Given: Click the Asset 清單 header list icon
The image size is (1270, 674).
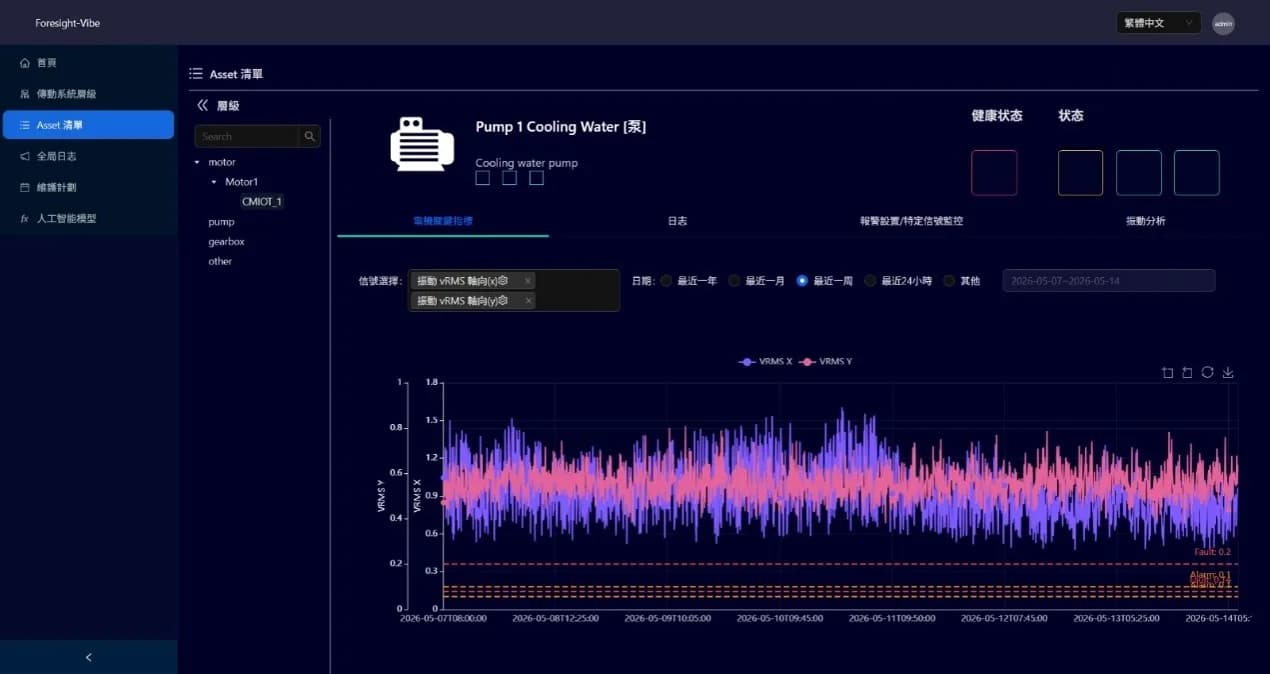Looking at the screenshot, I should pyautogui.click(x=196, y=74).
